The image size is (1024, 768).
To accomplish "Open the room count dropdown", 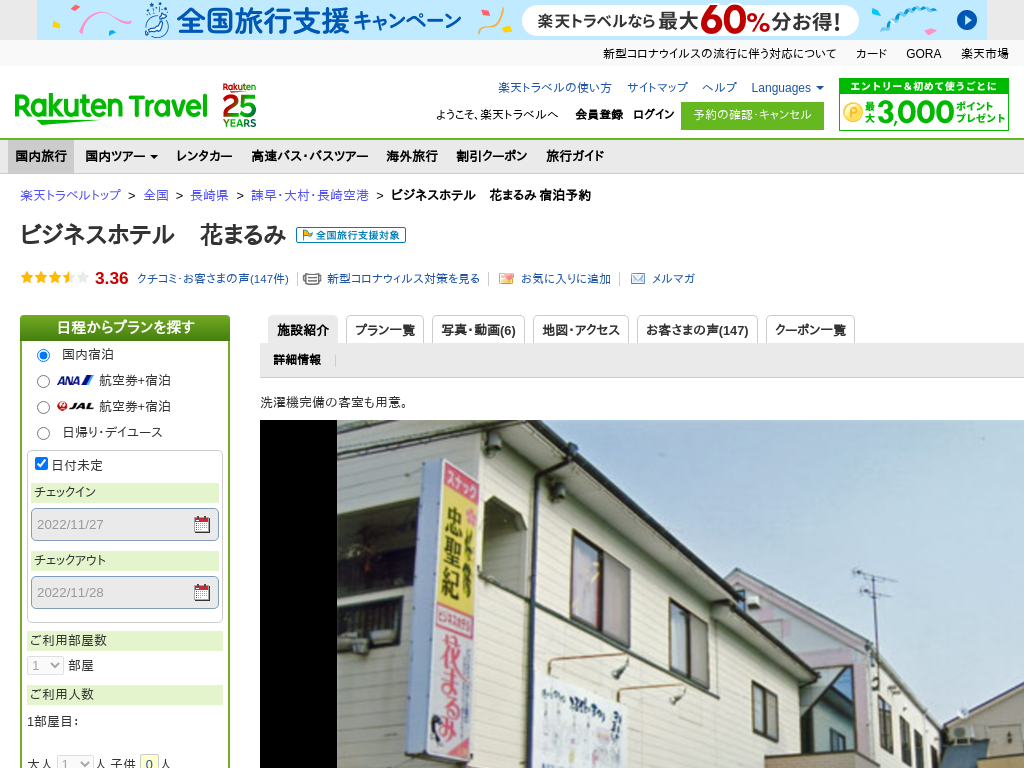I will point(45,665).
